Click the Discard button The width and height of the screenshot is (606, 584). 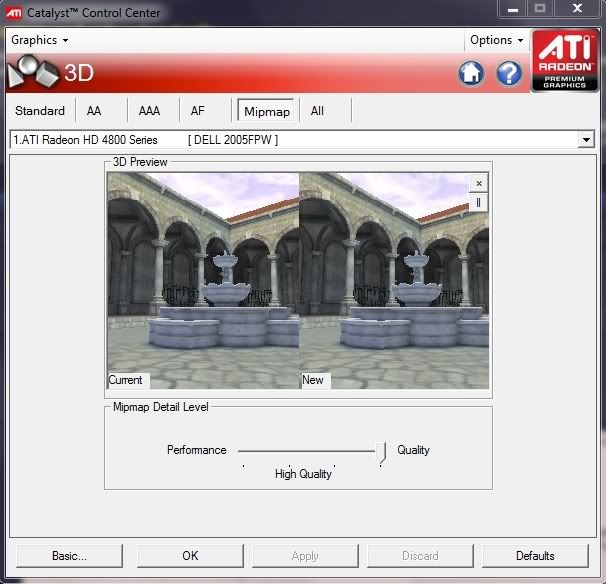[420, 556]
